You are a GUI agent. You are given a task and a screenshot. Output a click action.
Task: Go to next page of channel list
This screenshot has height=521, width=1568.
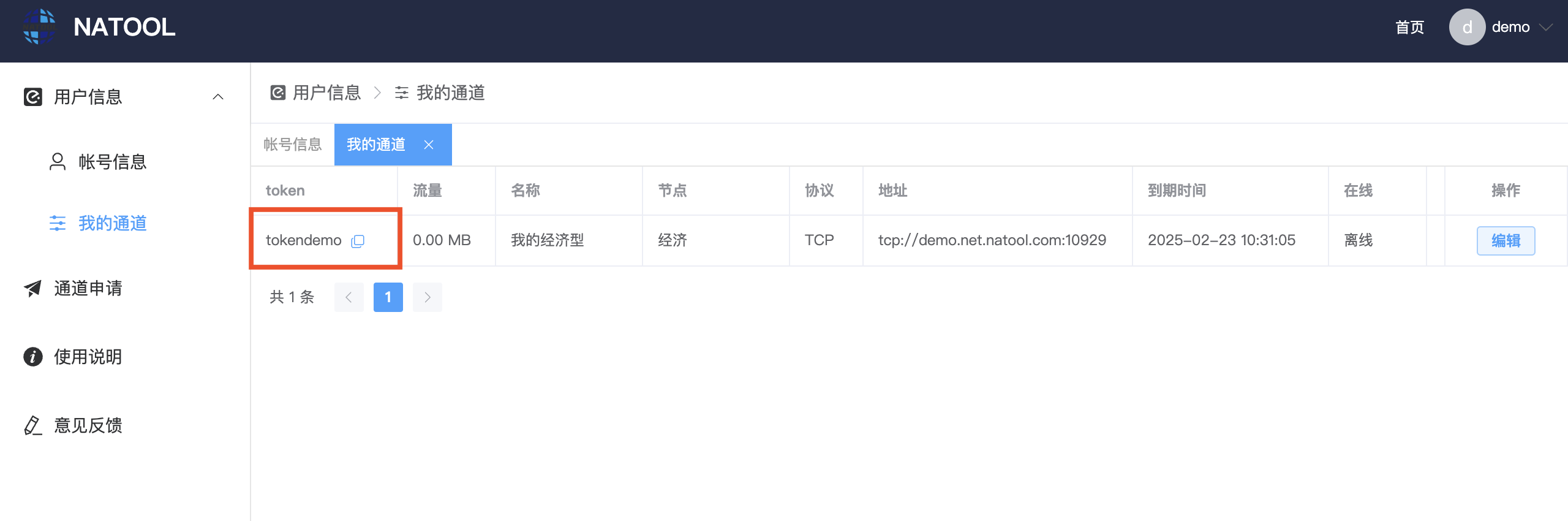pyautogui.click(x=428, y=297)
